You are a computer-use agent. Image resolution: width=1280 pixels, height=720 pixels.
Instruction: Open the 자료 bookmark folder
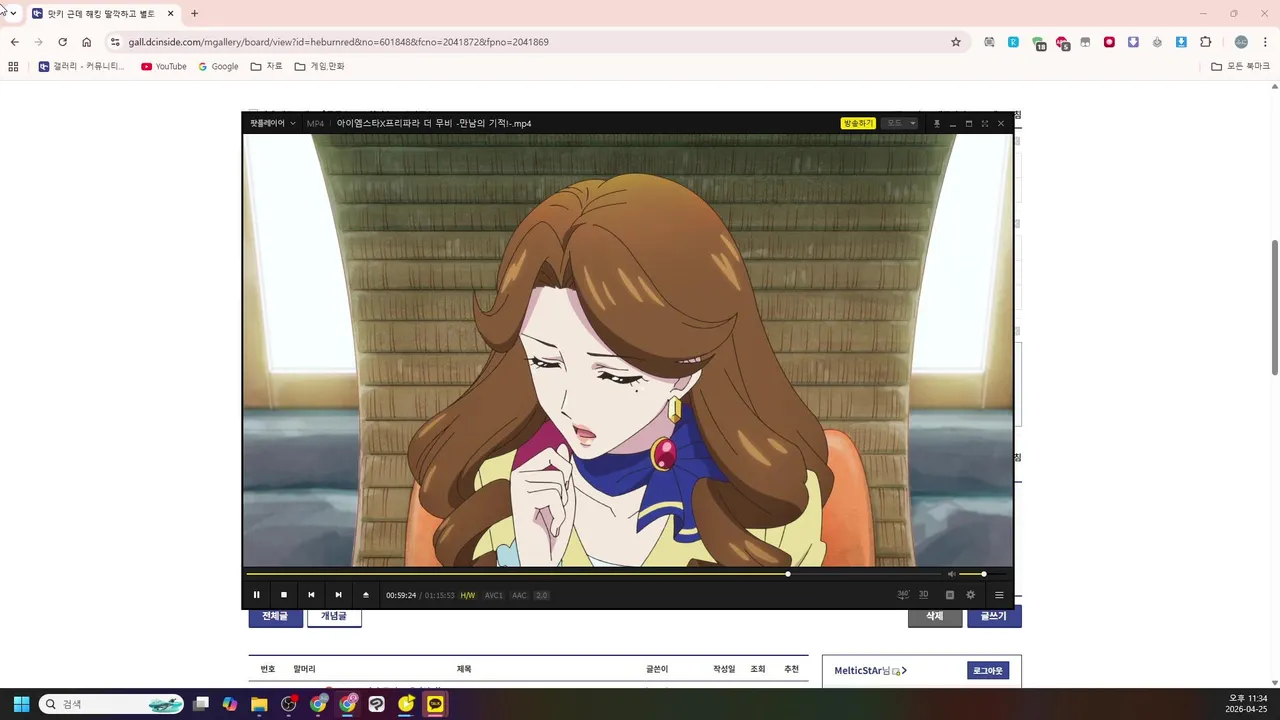pyautogui.click(x=266, y=67)
